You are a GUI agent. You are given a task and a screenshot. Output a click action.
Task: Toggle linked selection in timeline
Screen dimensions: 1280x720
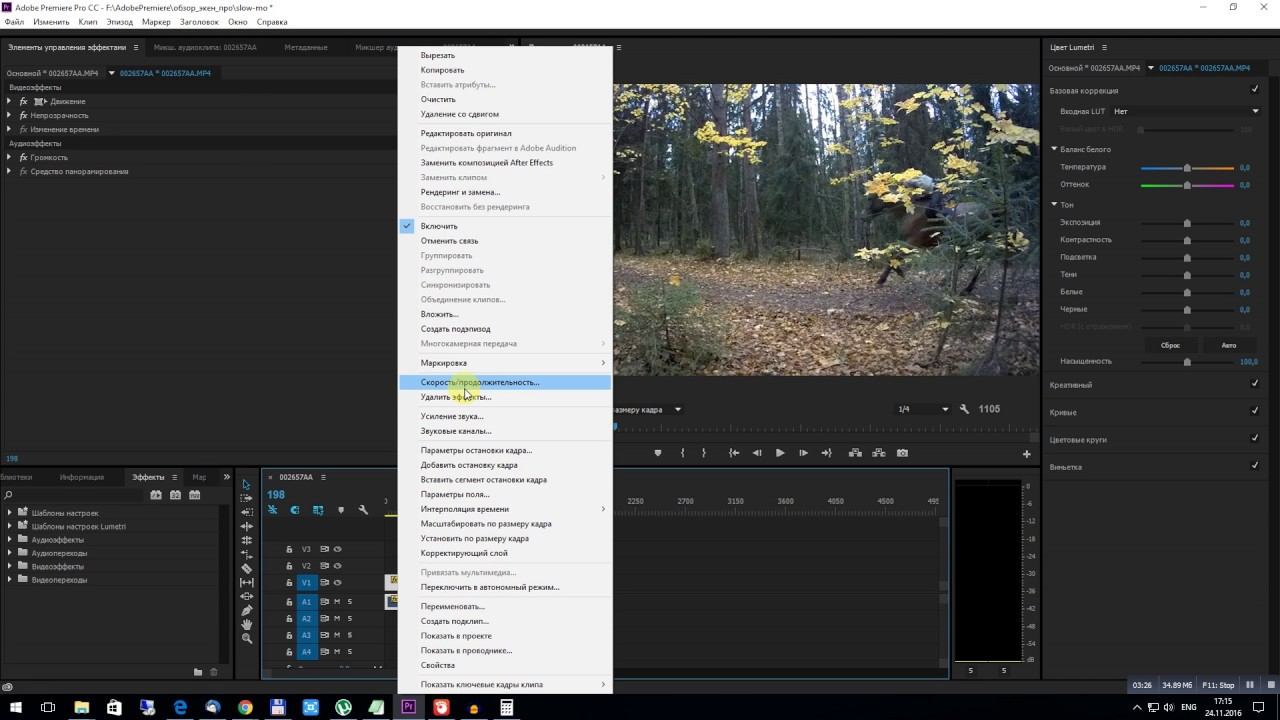(318, 510)
